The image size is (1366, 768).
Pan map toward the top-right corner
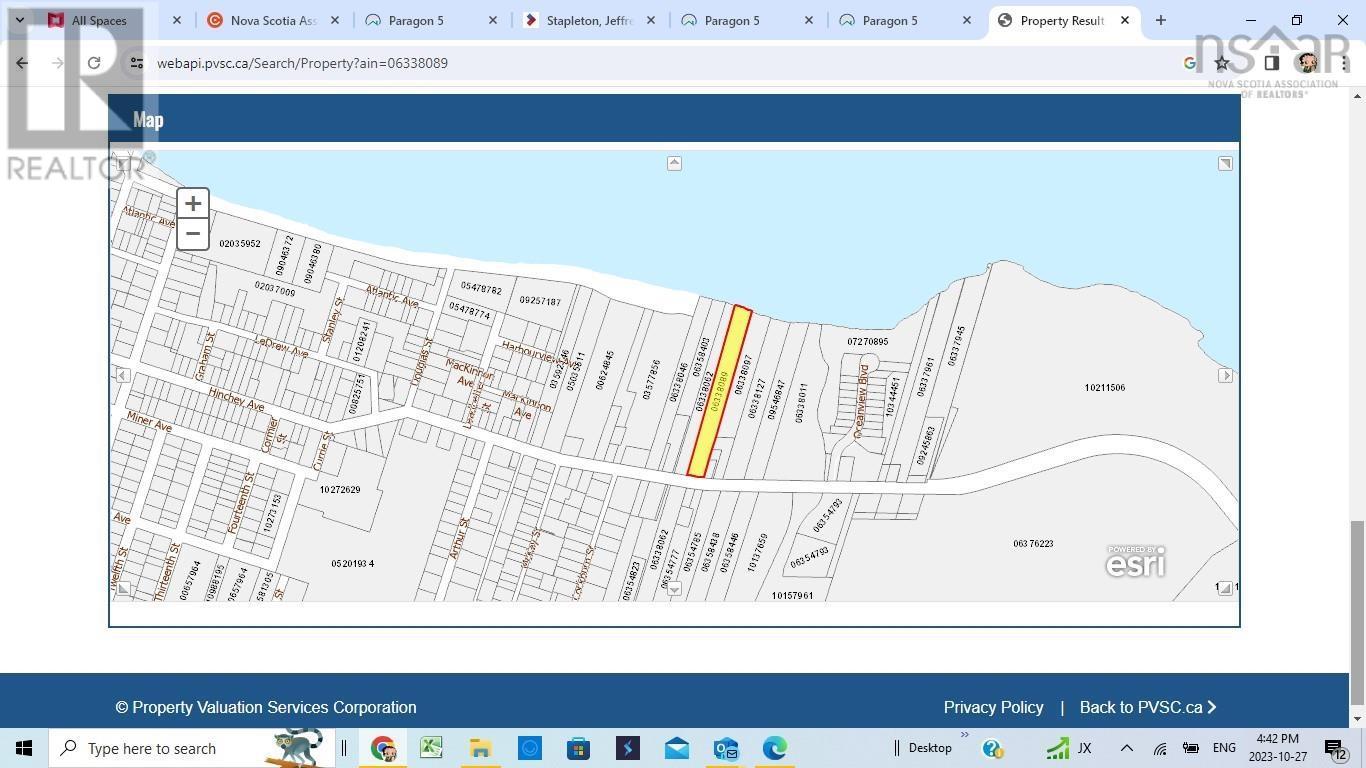[1225, 163]
